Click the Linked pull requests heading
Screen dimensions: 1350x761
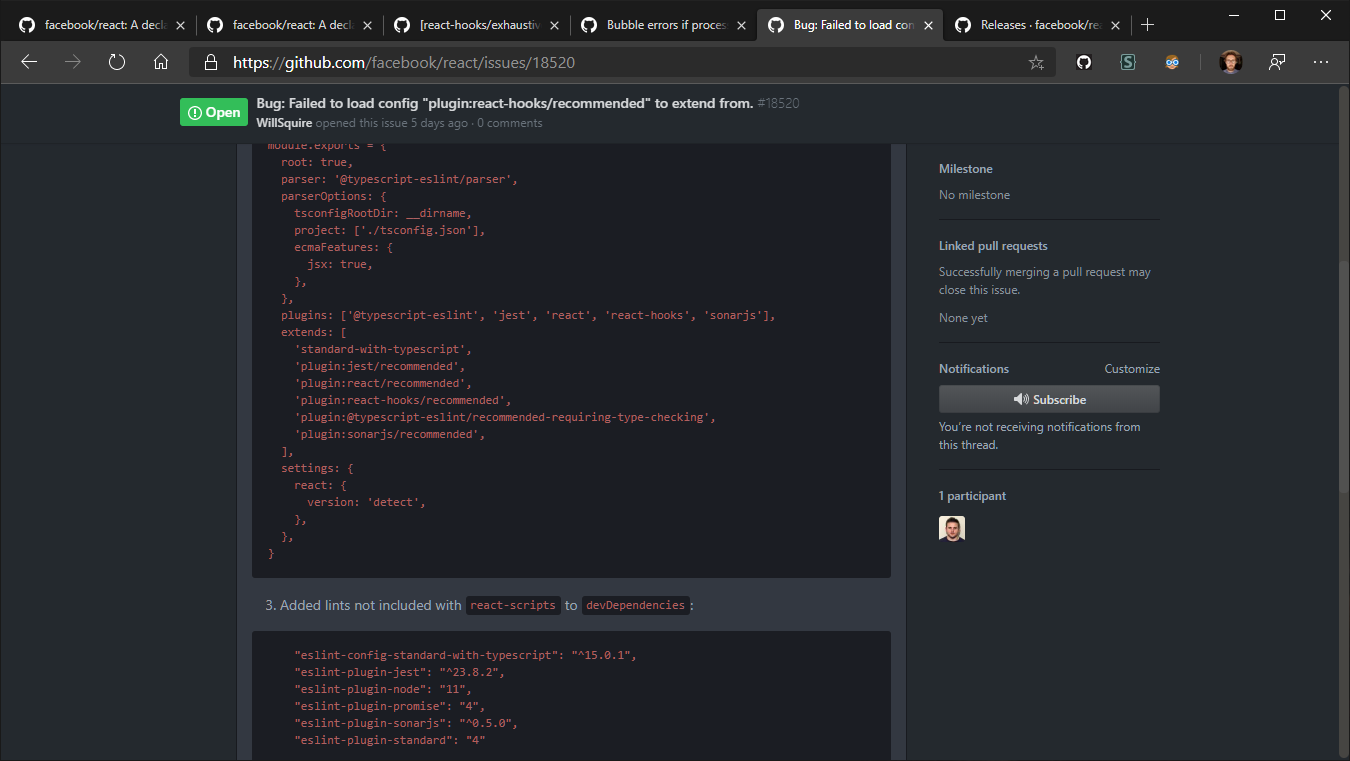click(993, 246)
